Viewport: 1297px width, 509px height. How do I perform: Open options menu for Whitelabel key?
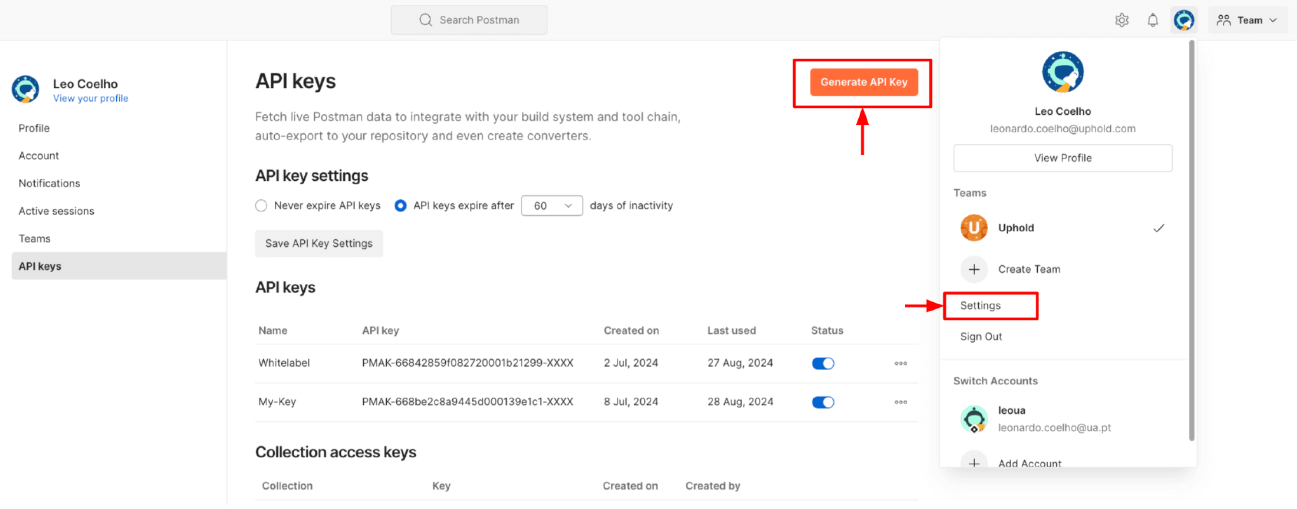click(901, 363)
